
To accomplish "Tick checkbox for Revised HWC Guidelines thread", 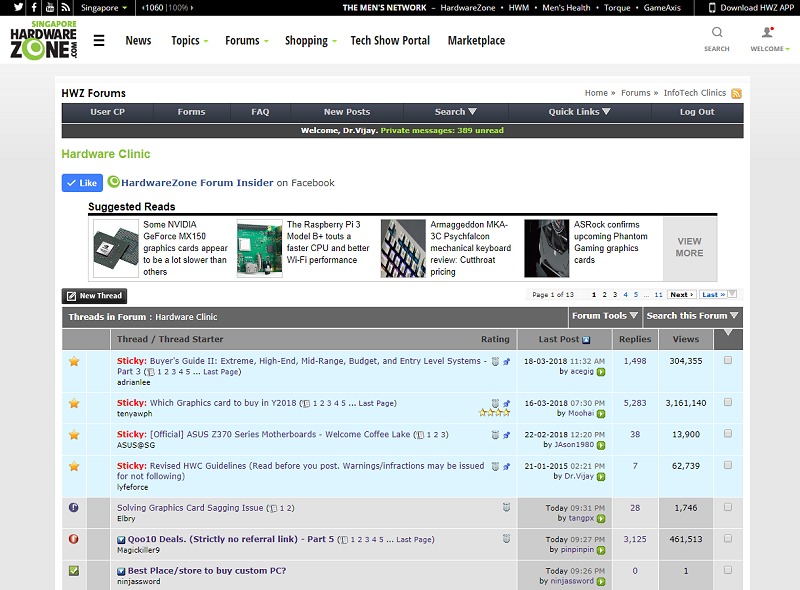I will 728,465.
